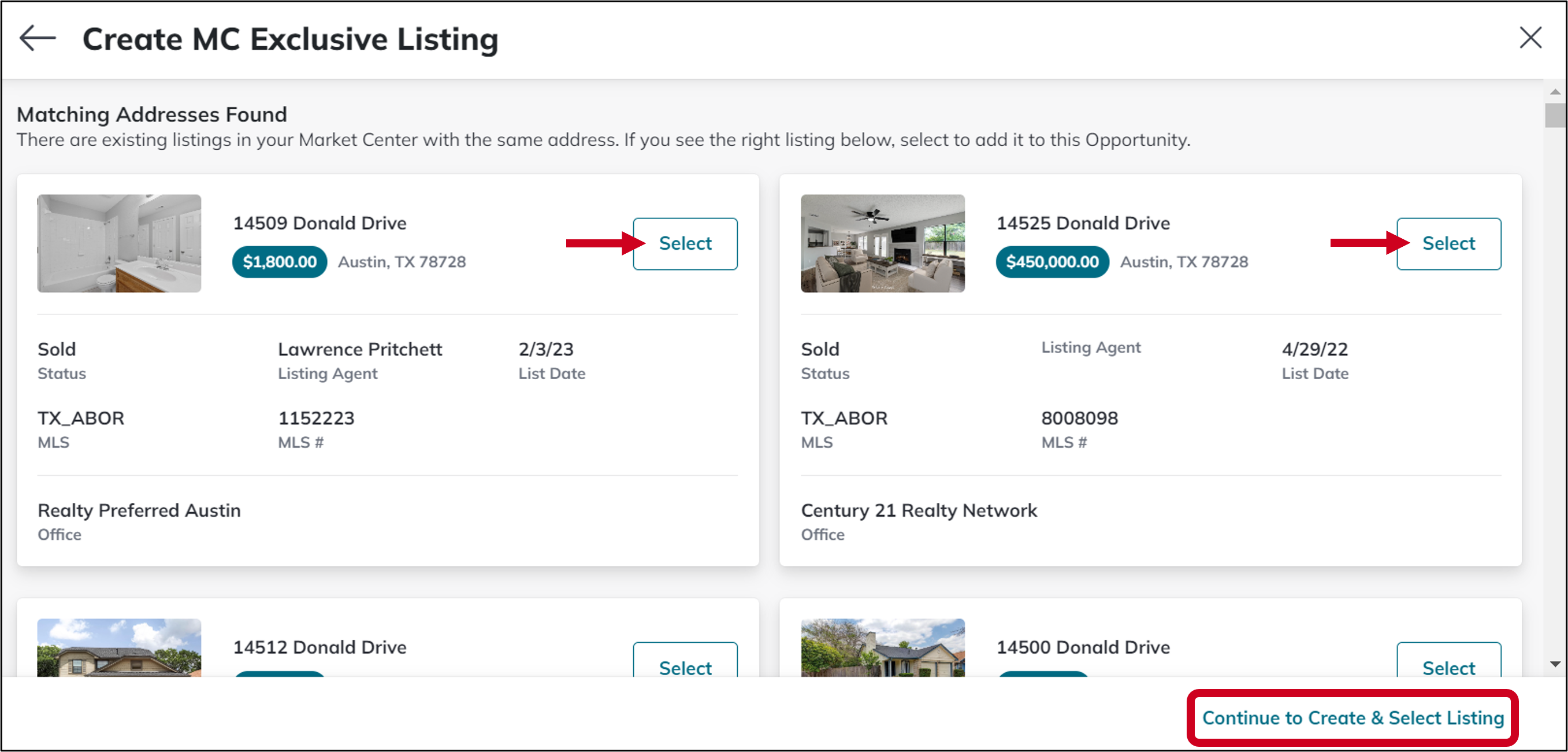Select the 14509 Donald Drive listing
The height and width of the screenshot is (752, 1568).
click(x=685, y=243)
